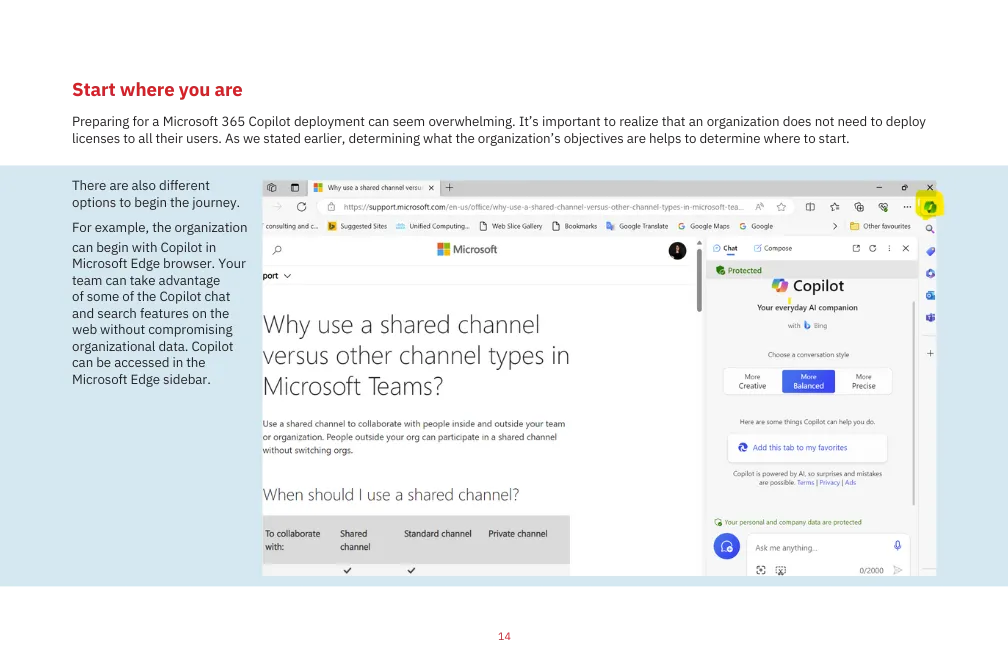The image size is (1008, 672).
Task: Click the Read aloud icon in address bar
Action: (759, 207)
